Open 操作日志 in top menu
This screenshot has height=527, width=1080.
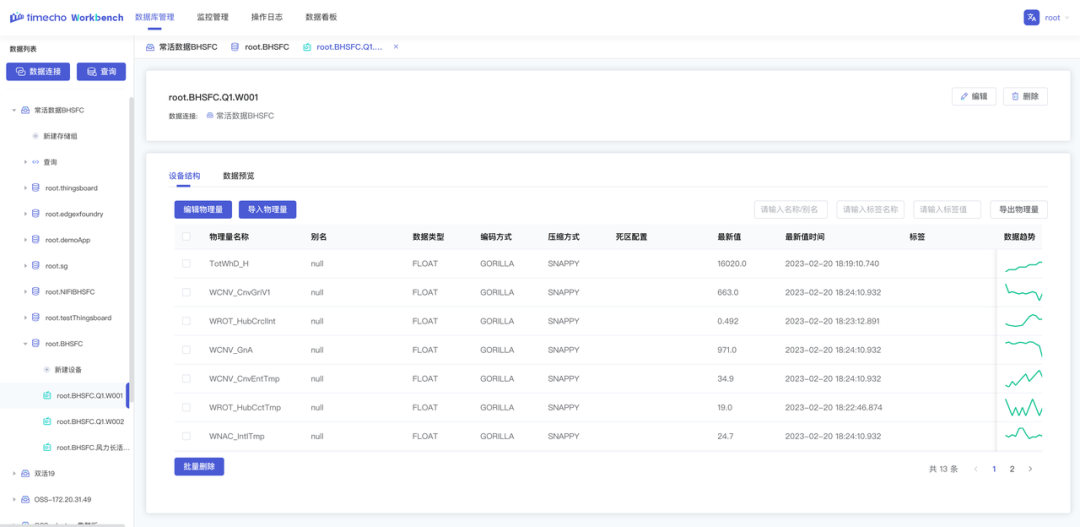pos(267,17)
